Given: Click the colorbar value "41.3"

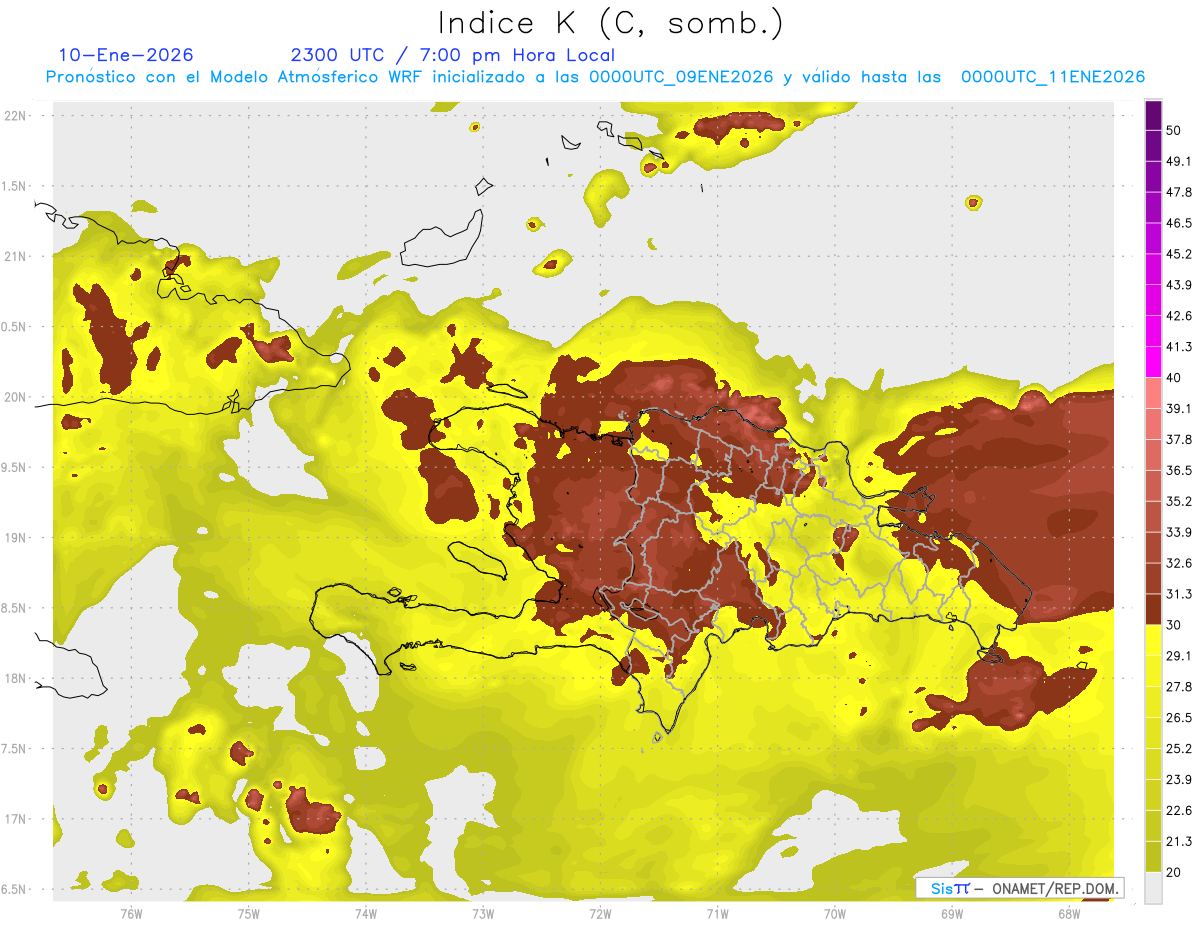Looking at the screenshot, I should click(1179, 347).
